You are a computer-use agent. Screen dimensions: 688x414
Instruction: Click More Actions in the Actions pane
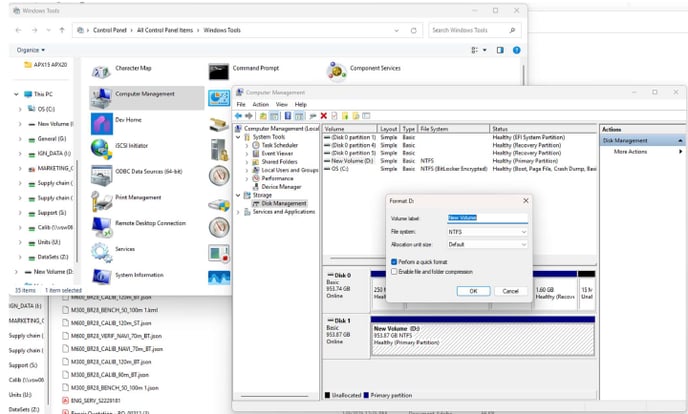(630, 151)
